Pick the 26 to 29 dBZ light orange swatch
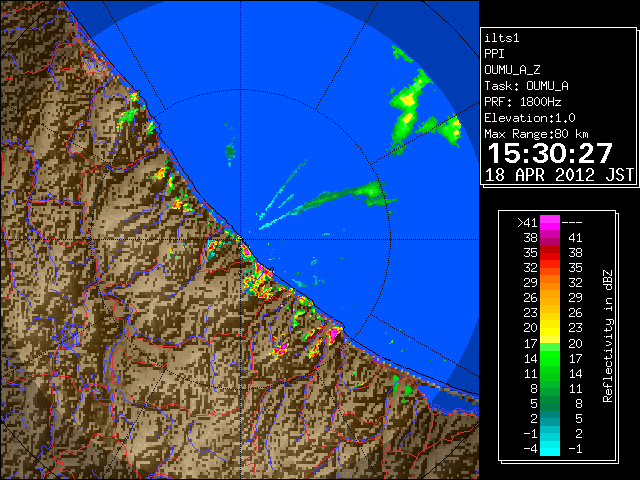The image size is (640, 480). 550,298
